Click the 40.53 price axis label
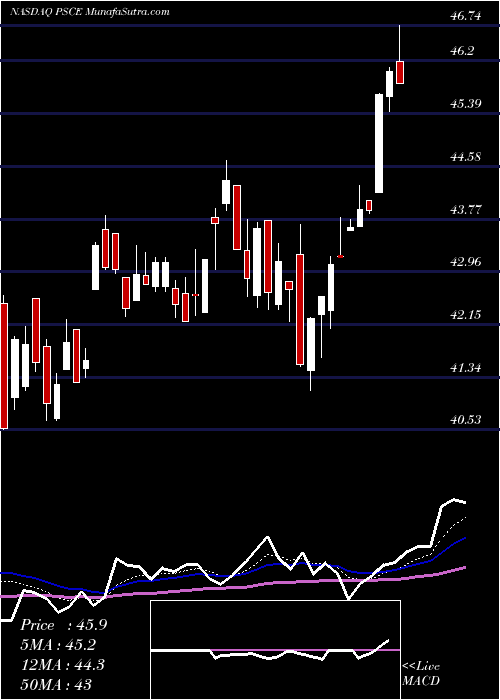Viewport: 500px width, 700px height. click(466, 420)
